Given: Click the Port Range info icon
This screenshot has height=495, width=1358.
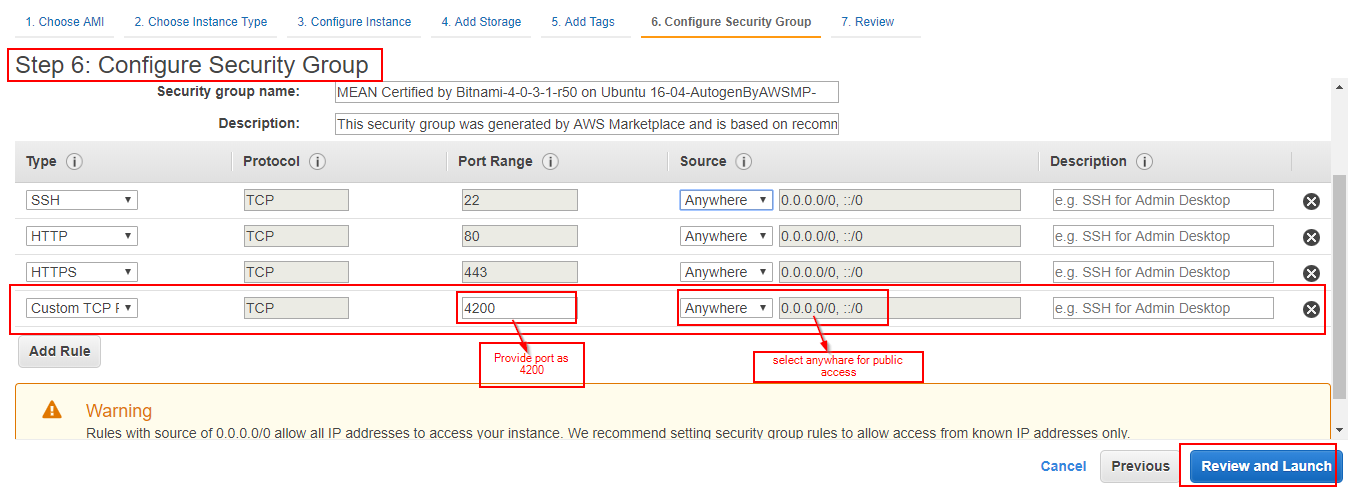Looking at the screenshot, I should 550,162.
